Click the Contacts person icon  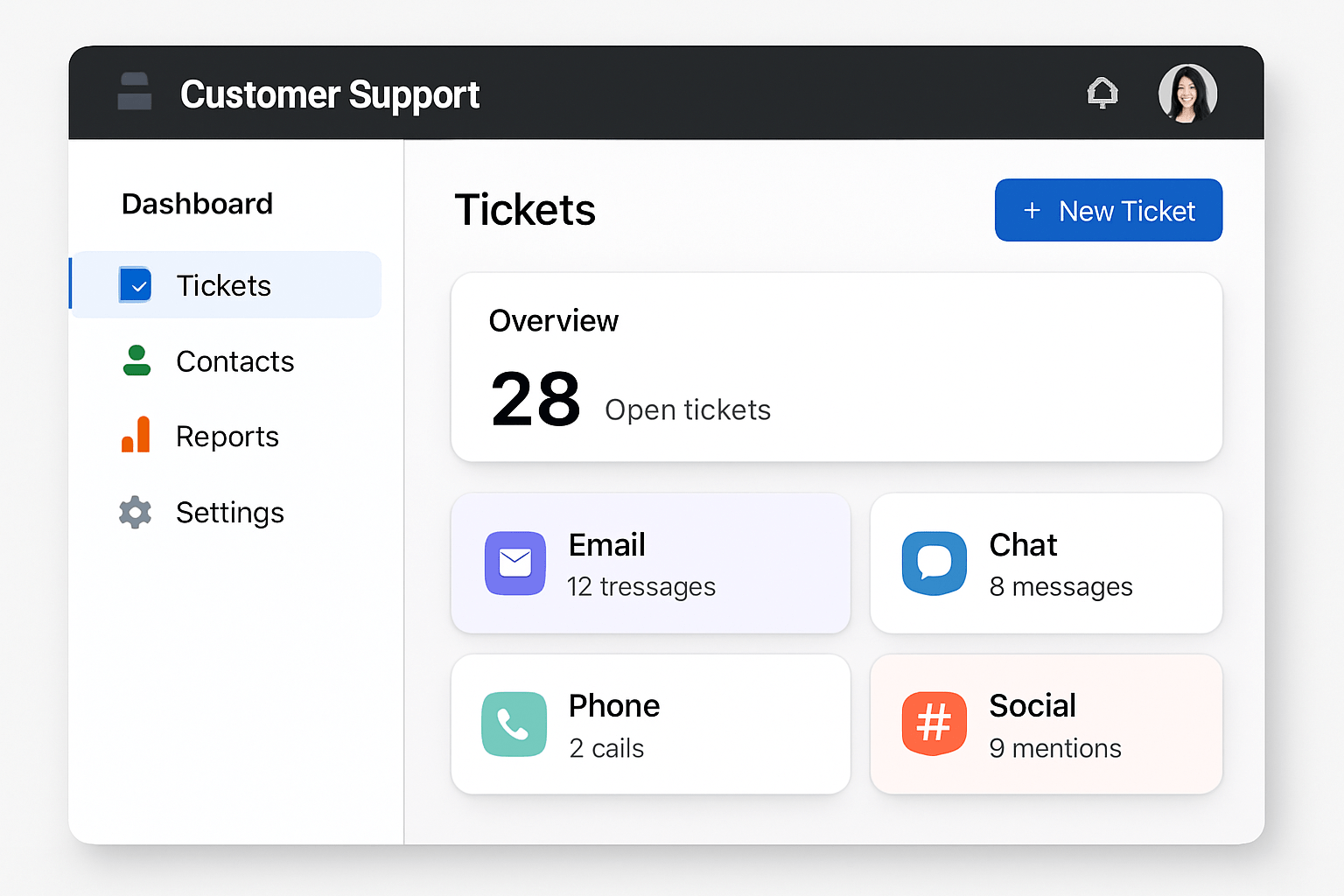tap(136, 360)
